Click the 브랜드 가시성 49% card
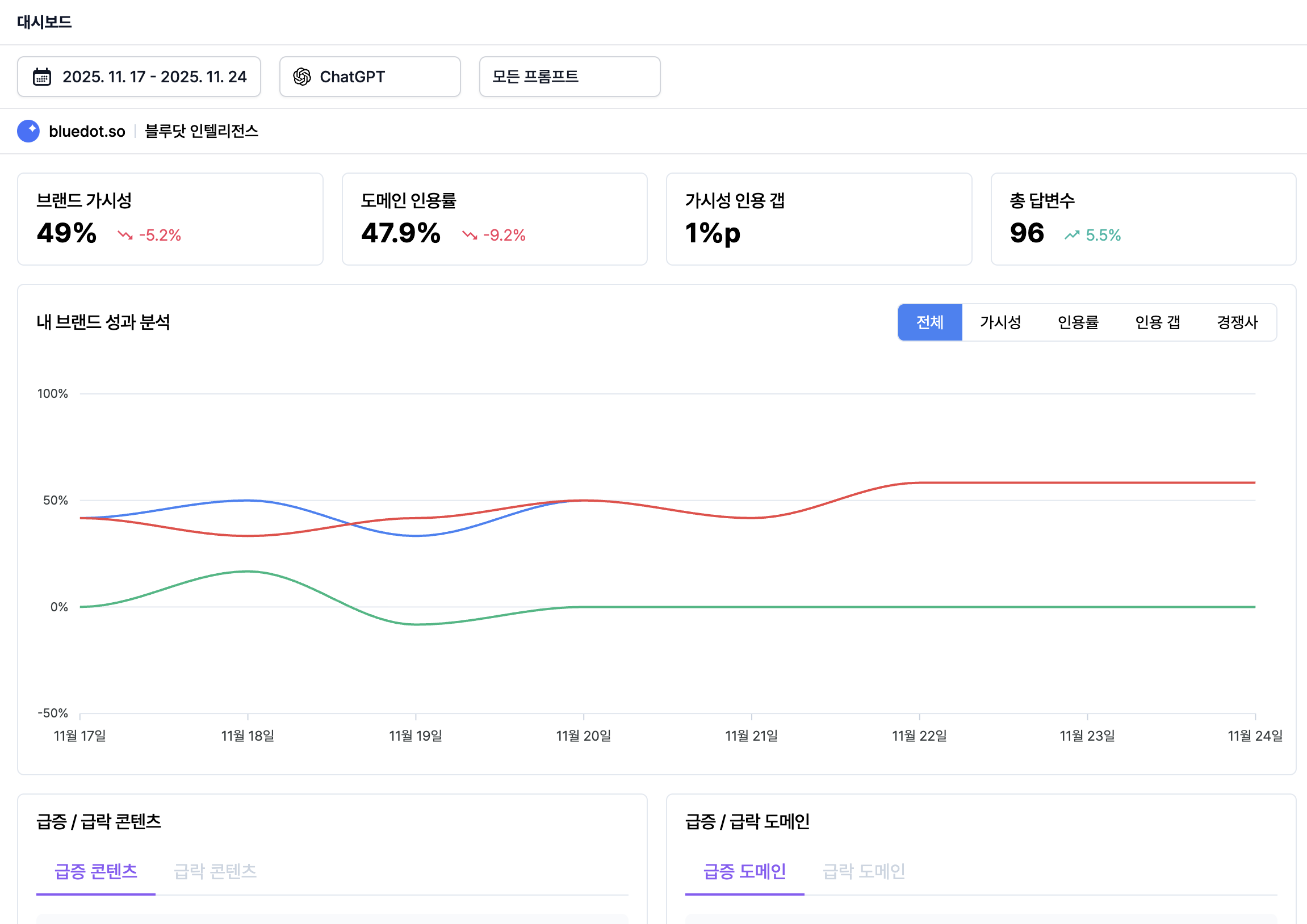The image size is (1307, 924). pos(170,219)
